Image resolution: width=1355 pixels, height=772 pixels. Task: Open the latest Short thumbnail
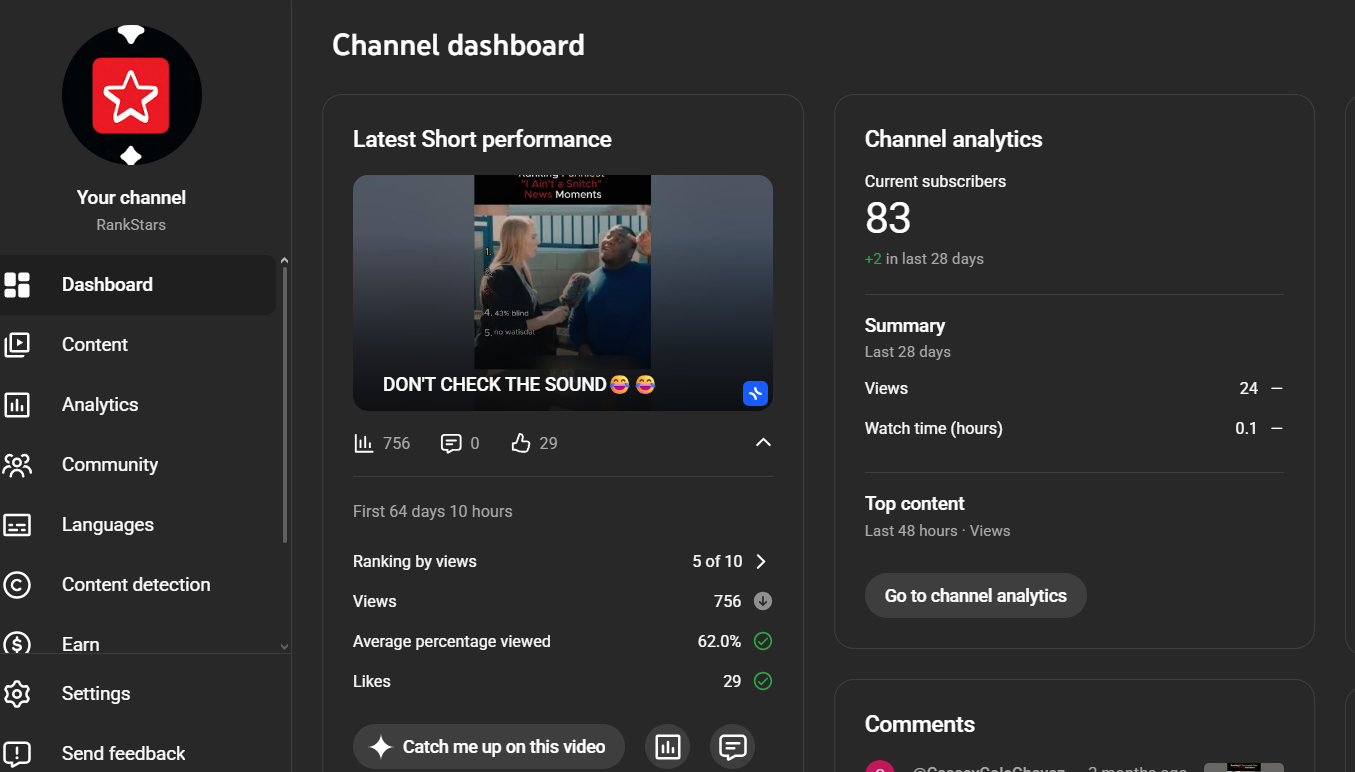(563, 293)
